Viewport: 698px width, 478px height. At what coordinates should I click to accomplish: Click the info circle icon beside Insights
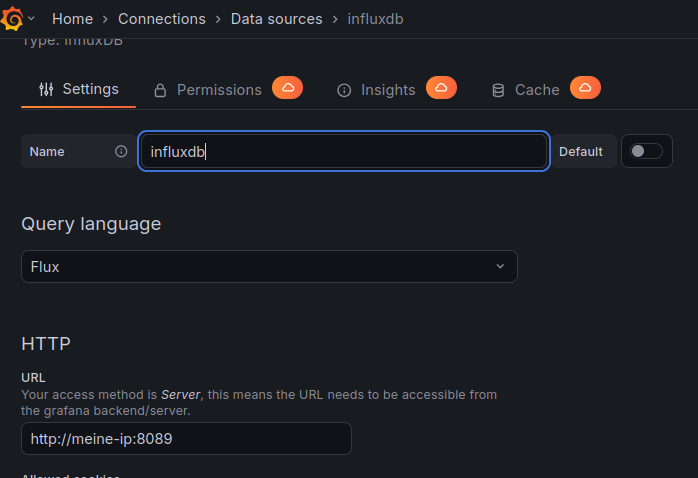coord(344,91)
